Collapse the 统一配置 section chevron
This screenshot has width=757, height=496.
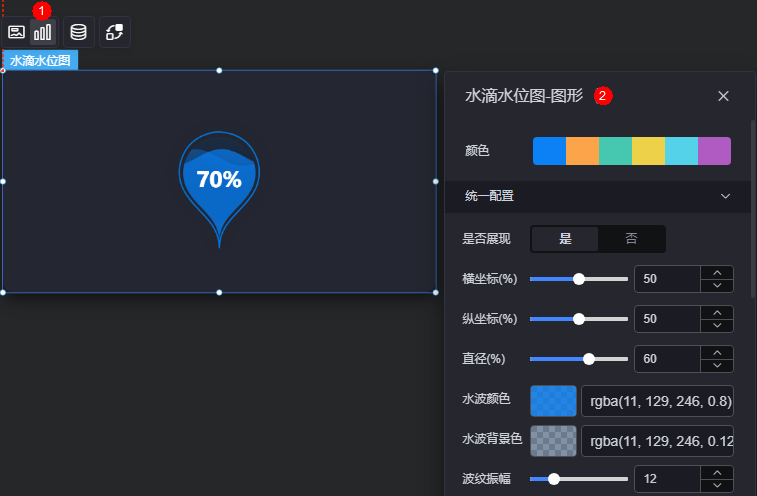click(x=725, y=196)
